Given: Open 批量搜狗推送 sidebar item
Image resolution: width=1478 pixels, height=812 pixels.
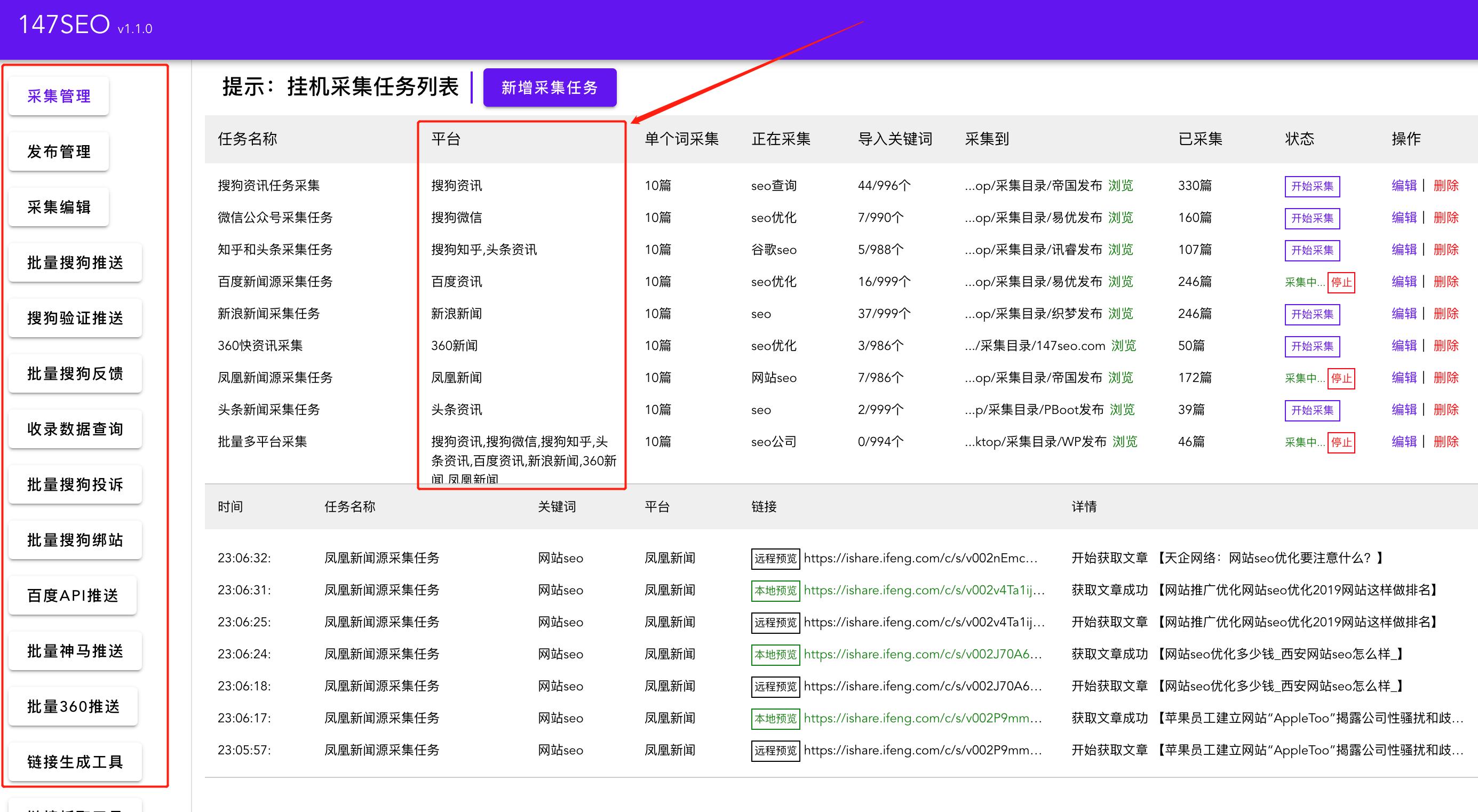Looking at the screenshot, I should click(75, 262).
